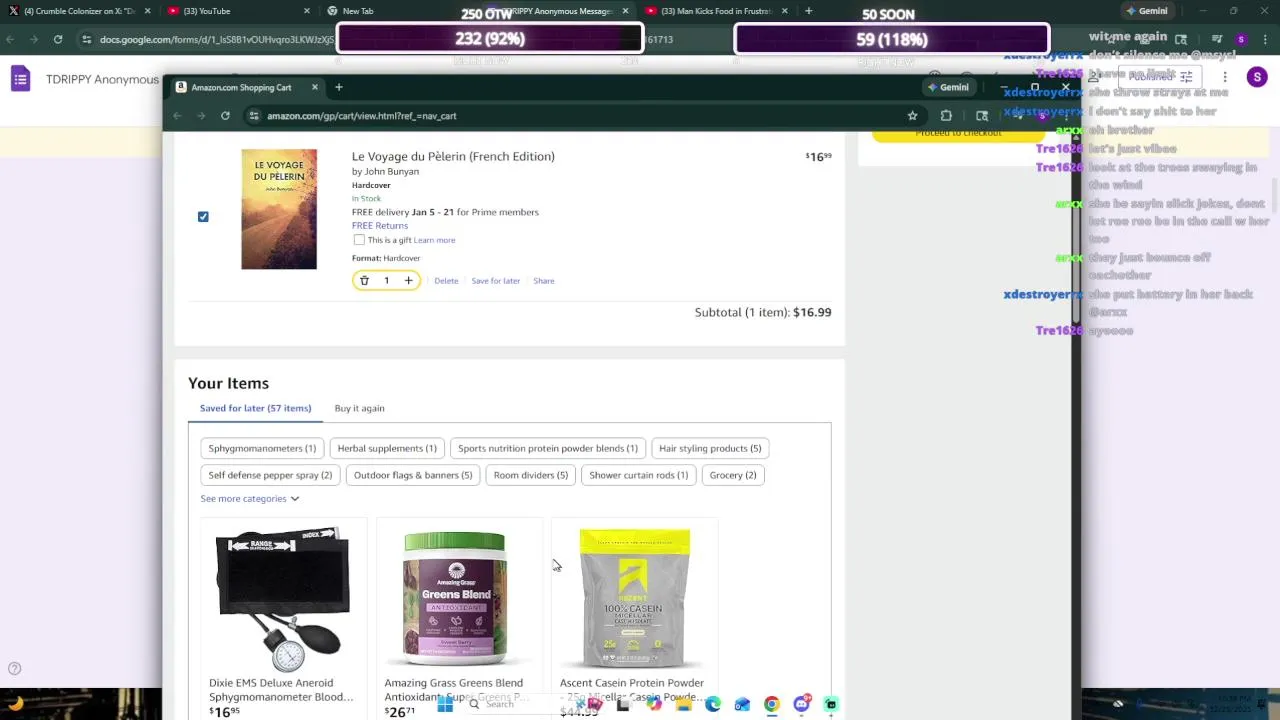Open 'Learn more' about gift option

pyautogui.click(x=434, y=240)
